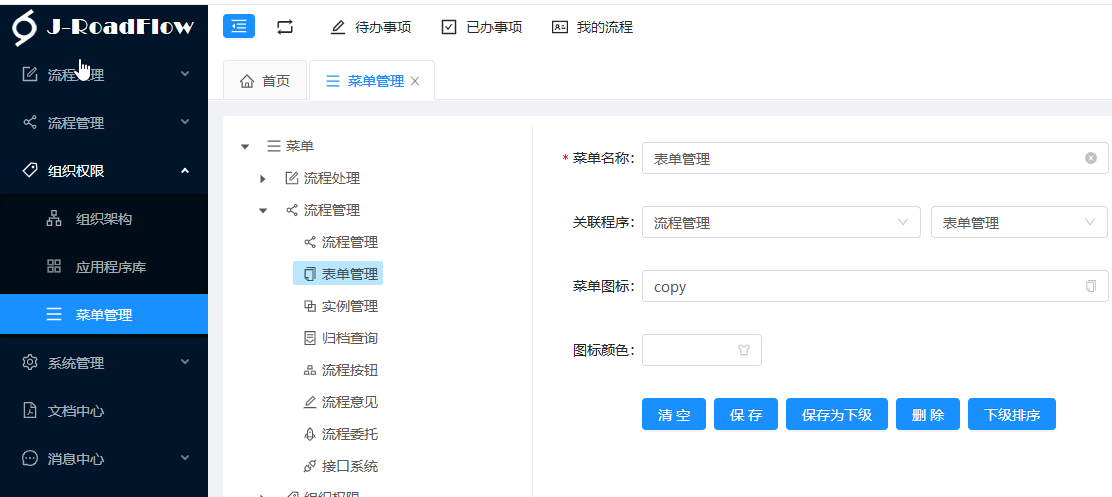The image size is (1112, 497).
Task: Collapse the 流程管理 tree node arrow
Action: (263, 211)
